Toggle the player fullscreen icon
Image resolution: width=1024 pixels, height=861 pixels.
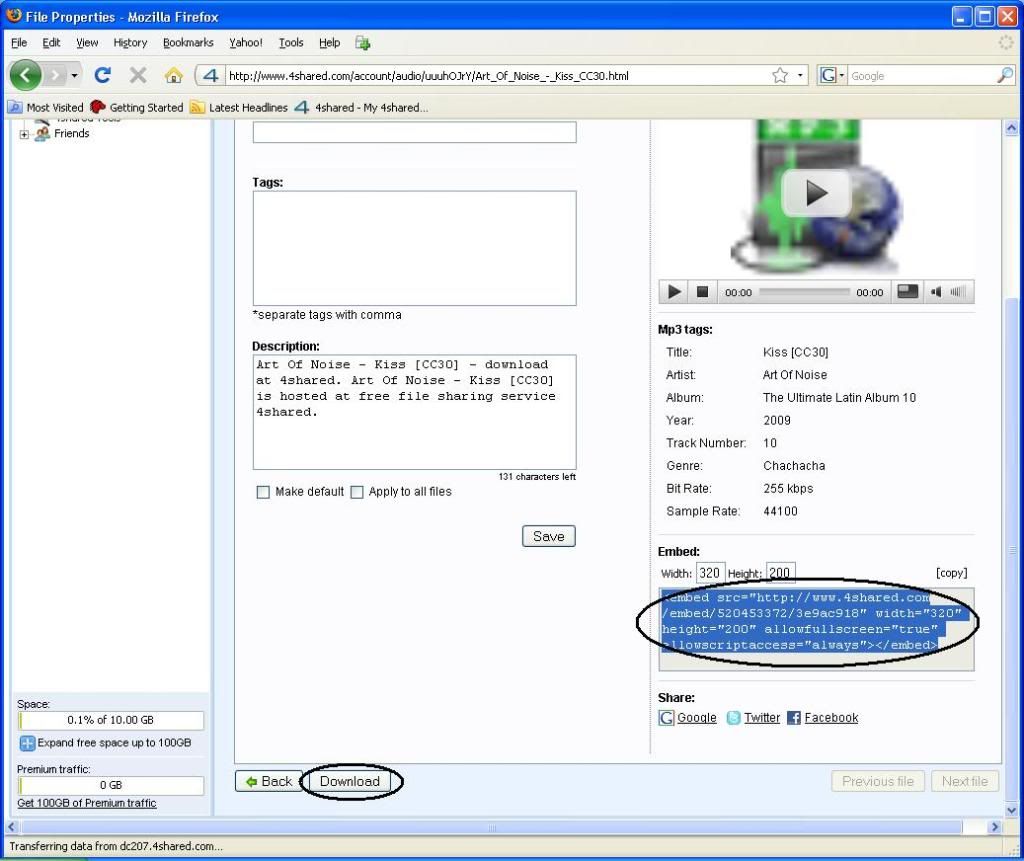coord(907,292)
